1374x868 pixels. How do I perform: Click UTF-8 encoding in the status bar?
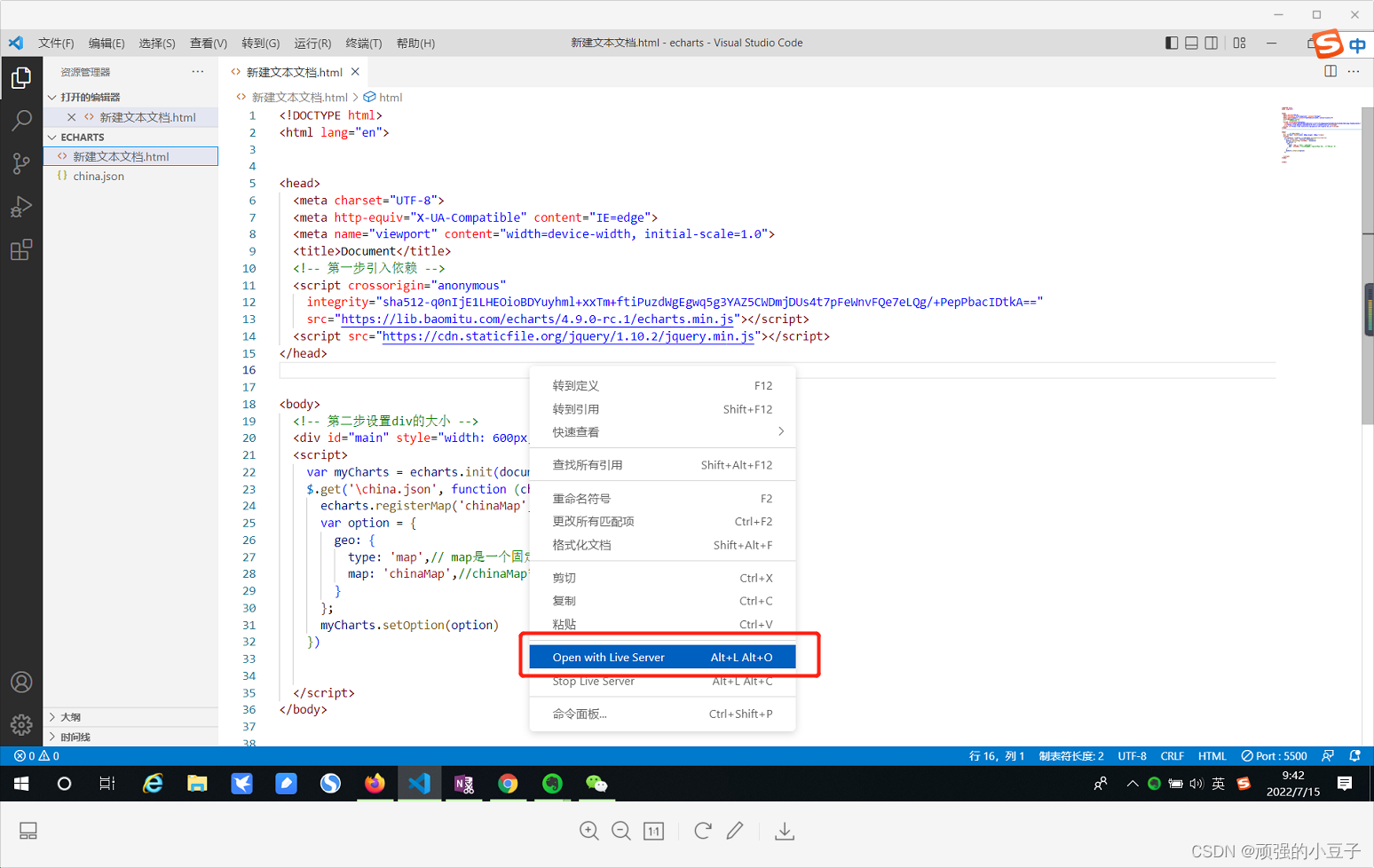[x=1131, y=755]
